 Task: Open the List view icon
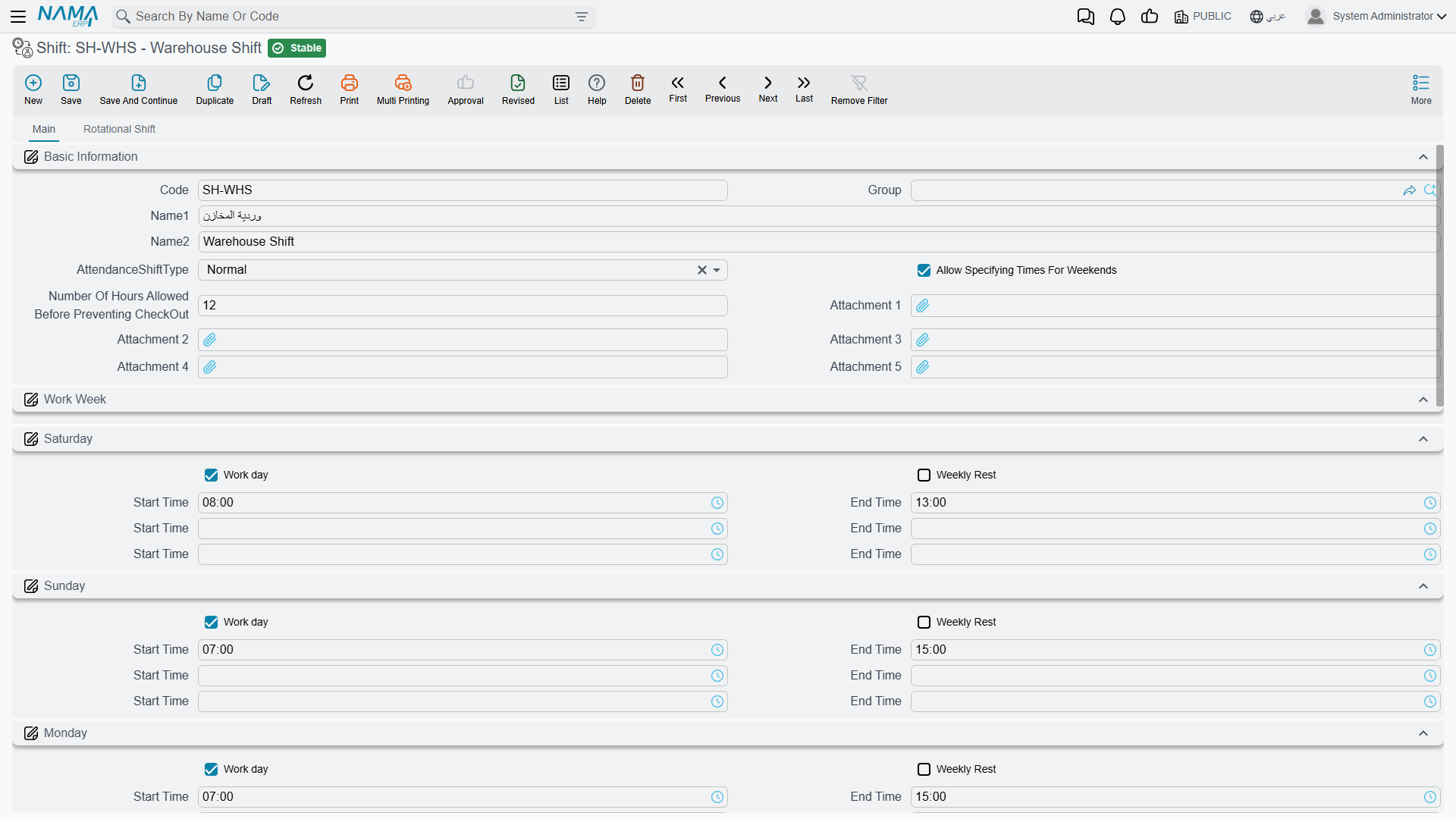[561, 83]
